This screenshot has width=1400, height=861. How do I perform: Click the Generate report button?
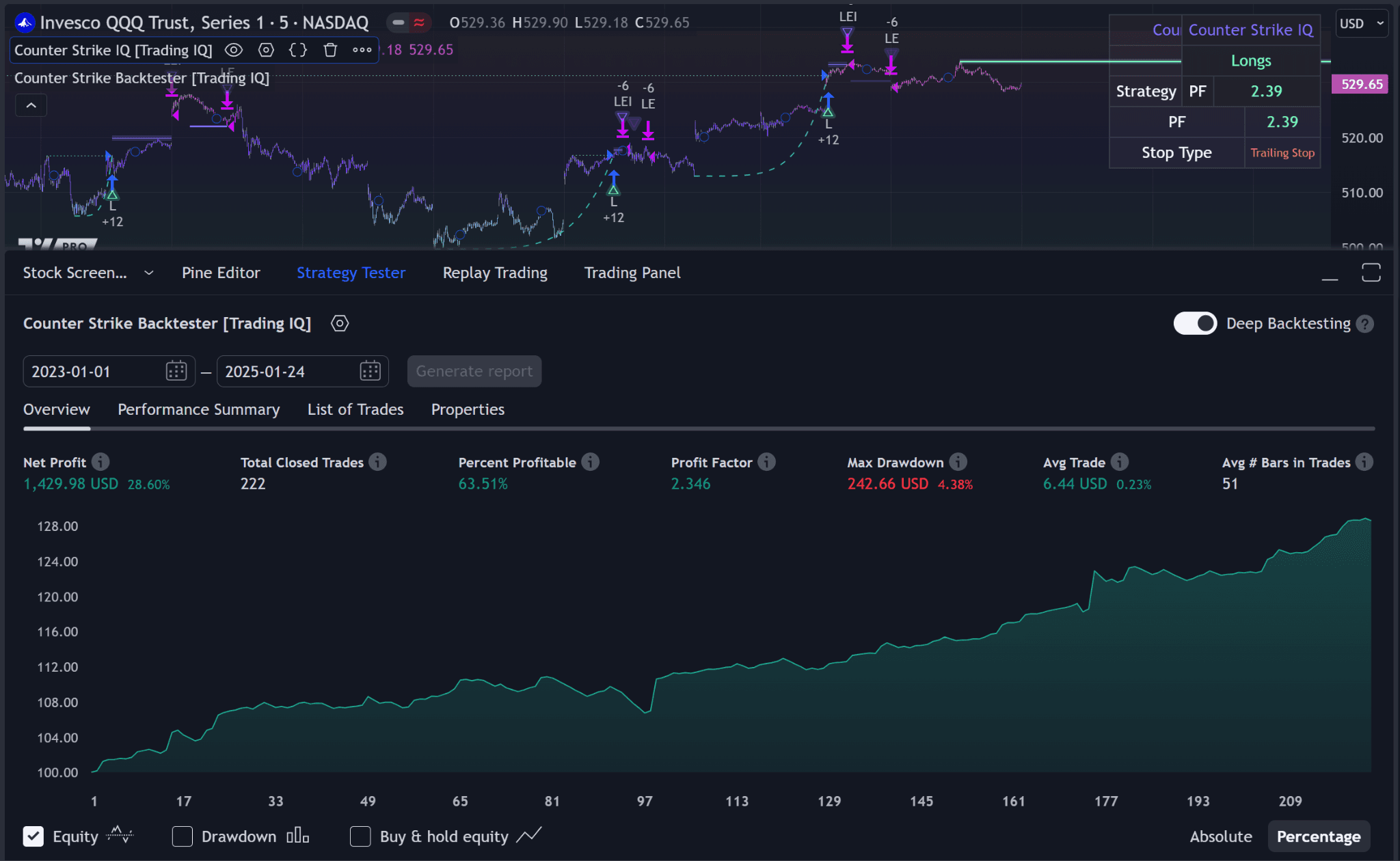(x=474, y=371)
